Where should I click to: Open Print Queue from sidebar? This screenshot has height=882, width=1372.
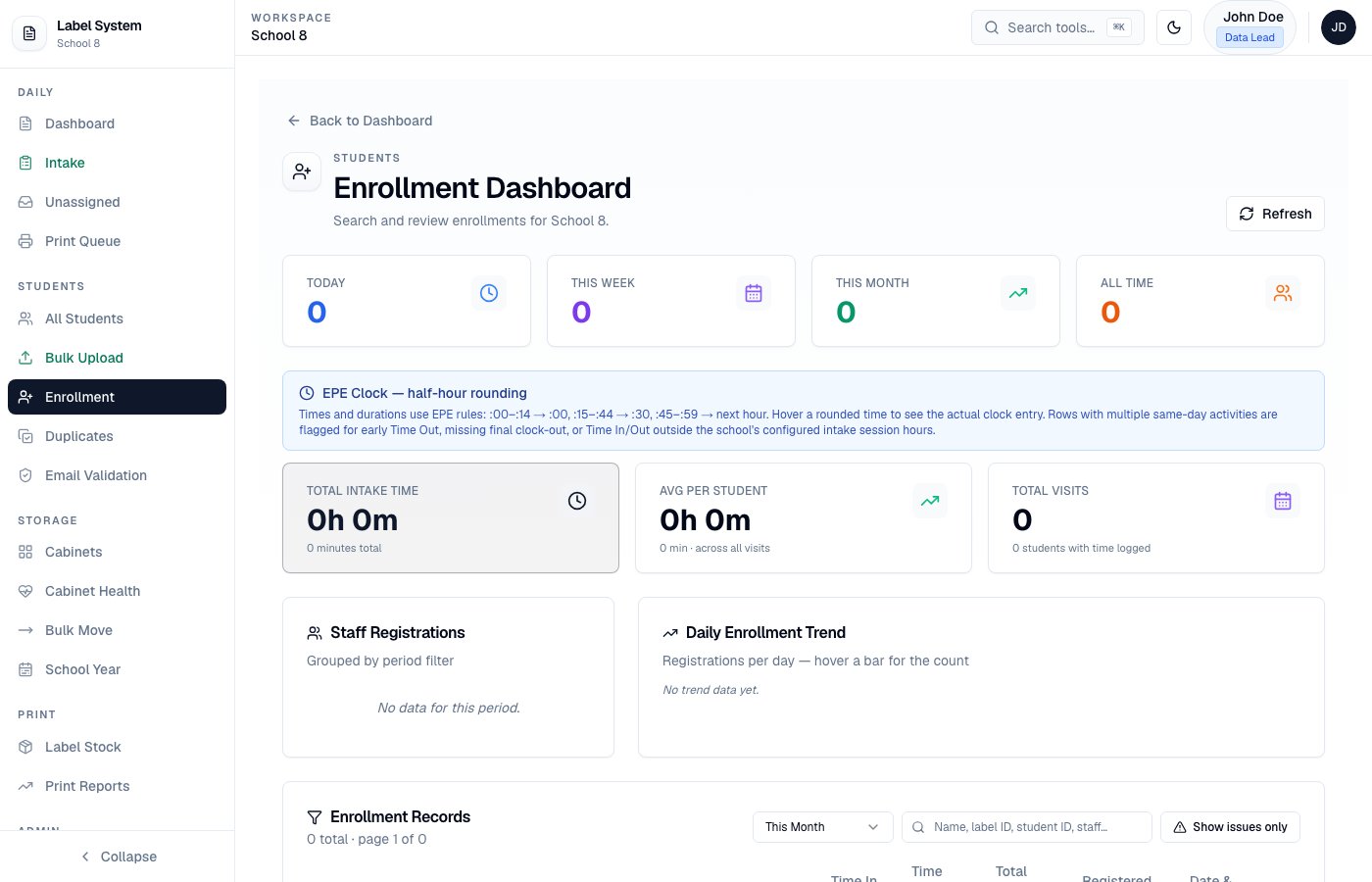[117, 241]
